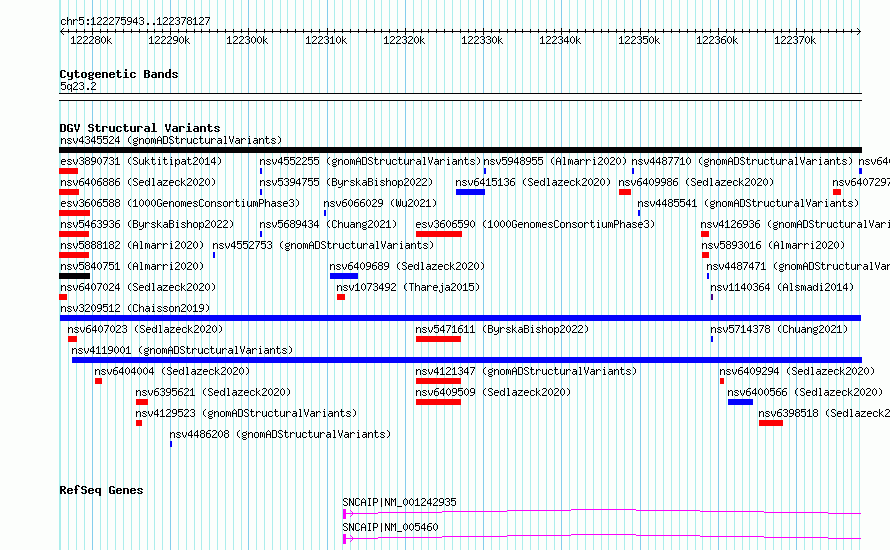Click the red bar under nsv6409509
This screenshot has height=550, width=890.
[438, 402]
